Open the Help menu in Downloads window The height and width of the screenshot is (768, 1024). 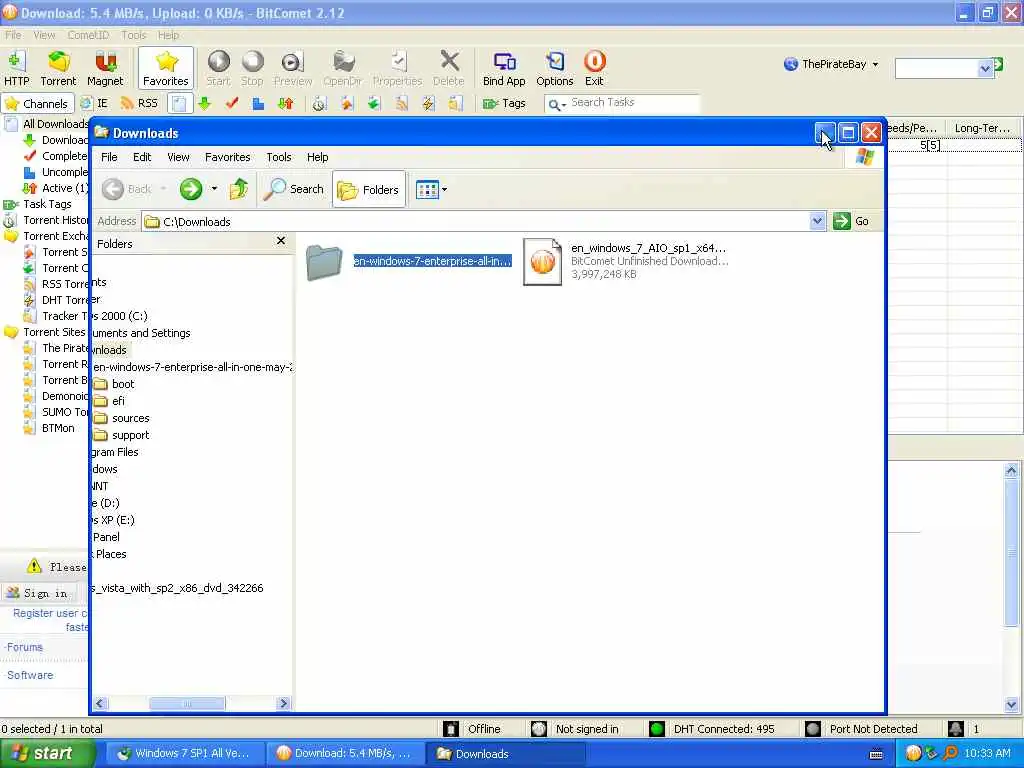tap(317, 157)
